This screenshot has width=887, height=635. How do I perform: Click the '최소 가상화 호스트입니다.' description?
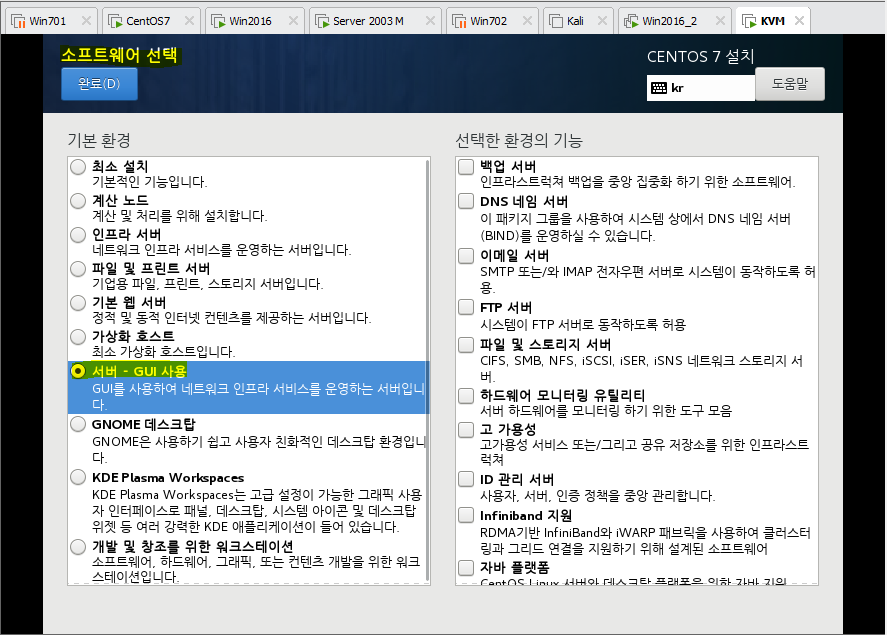point(163,352)
